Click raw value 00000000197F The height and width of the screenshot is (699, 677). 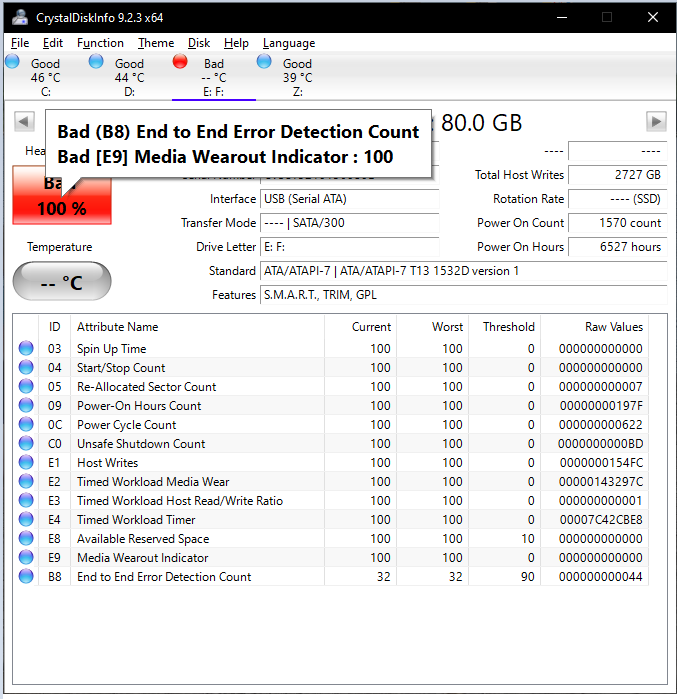(x=601, y=406)
